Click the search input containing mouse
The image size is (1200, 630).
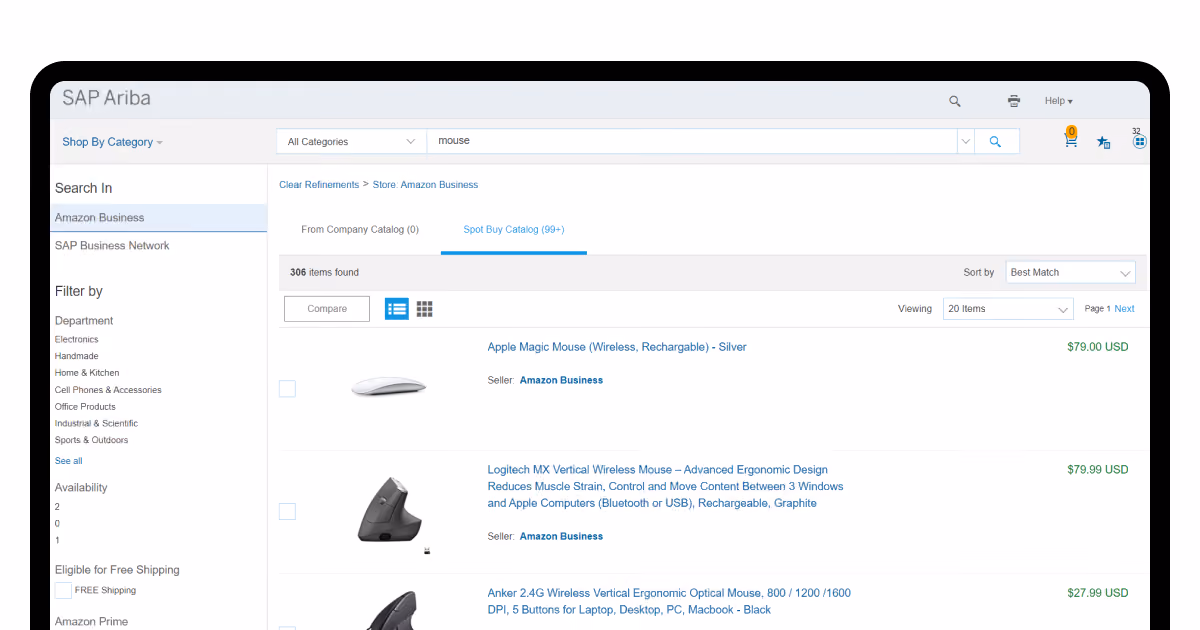(x=691, y=141)
